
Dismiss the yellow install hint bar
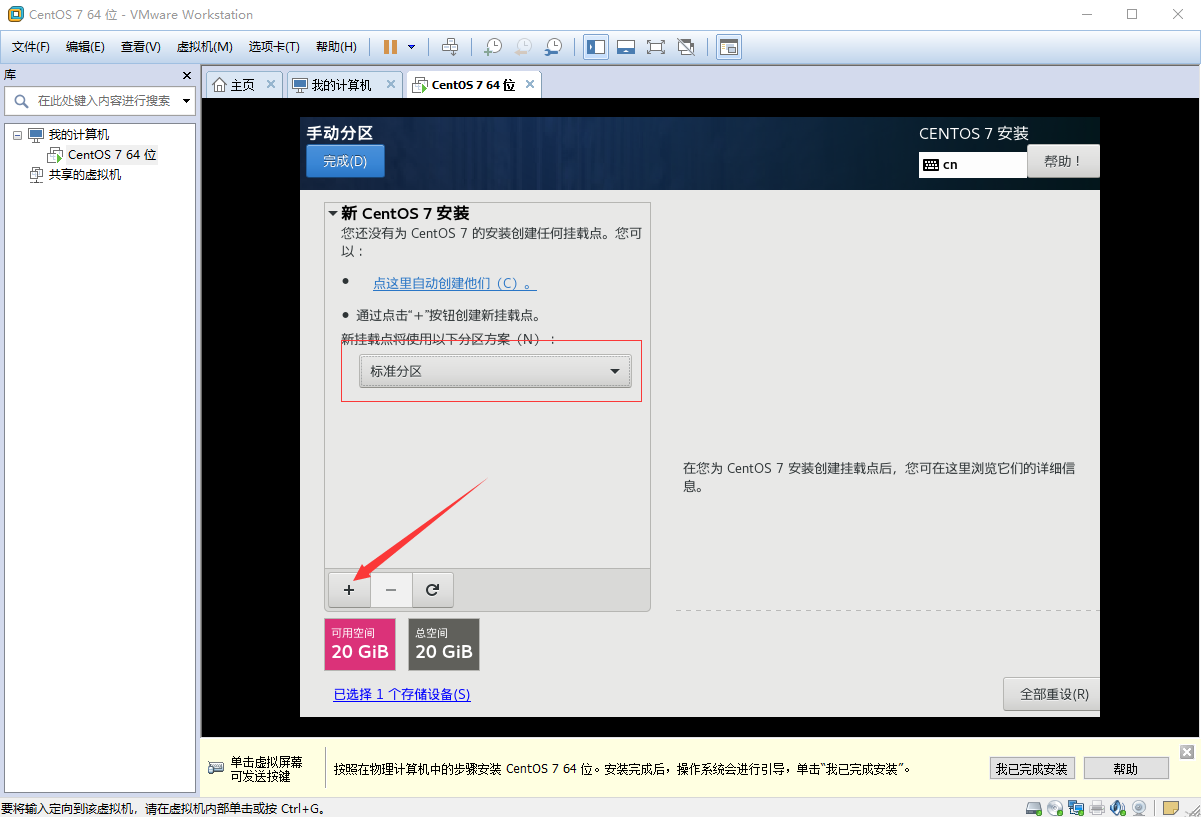click(1187, 752)
